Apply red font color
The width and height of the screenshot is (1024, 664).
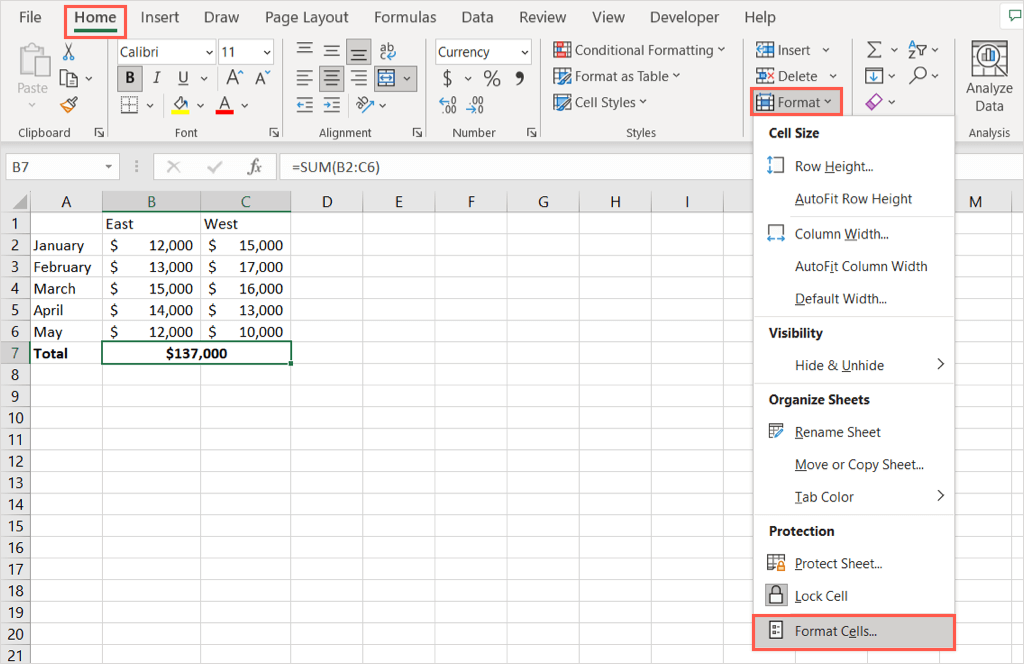tap(225, 104)
